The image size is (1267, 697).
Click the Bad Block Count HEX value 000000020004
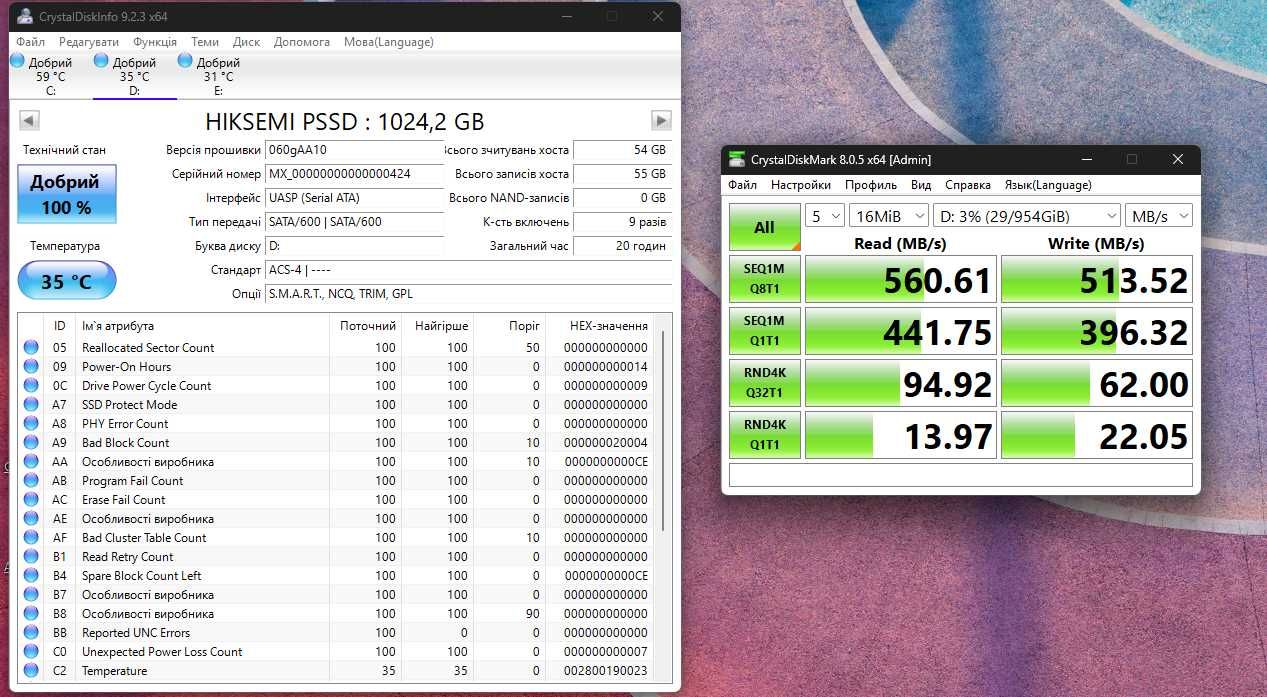pos(606,443)
